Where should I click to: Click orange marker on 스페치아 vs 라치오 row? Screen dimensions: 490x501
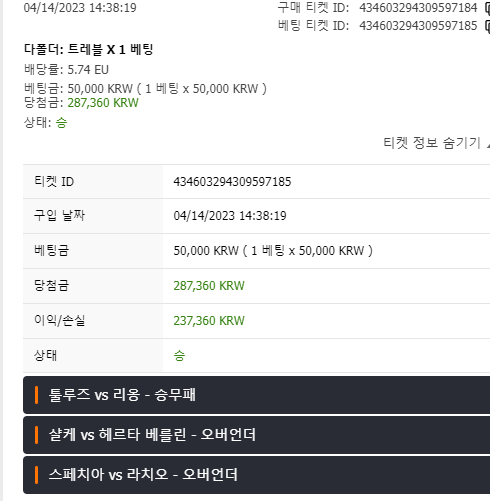point(36,475)
